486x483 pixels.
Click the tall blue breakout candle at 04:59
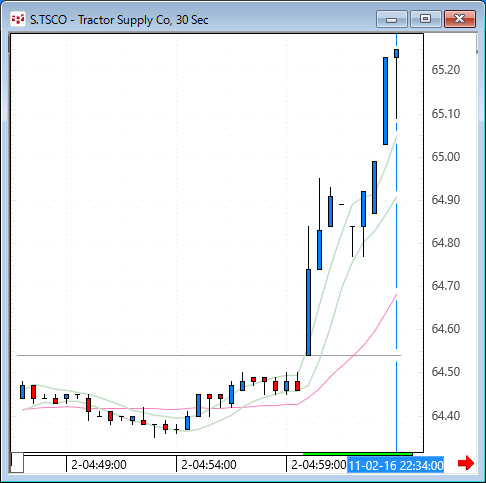coord(308,312)
